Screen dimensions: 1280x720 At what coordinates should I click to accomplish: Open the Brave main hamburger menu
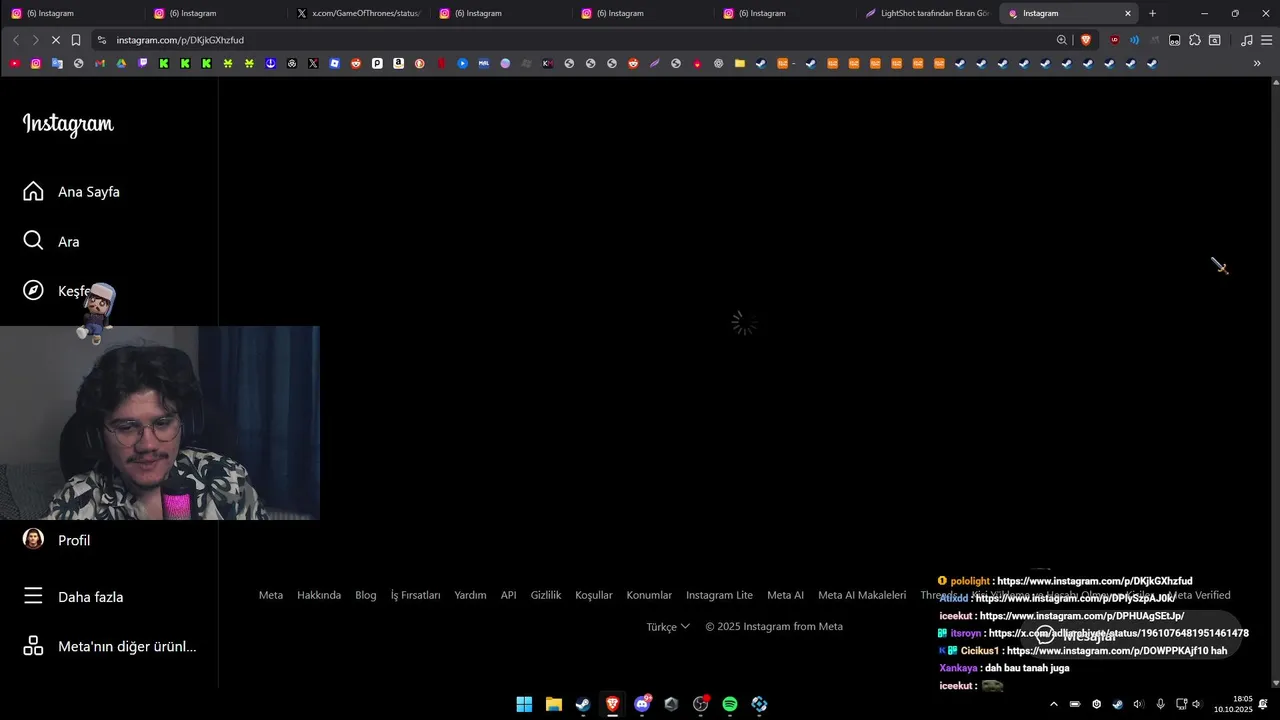pyautogui.click(x=1267, y=40)
